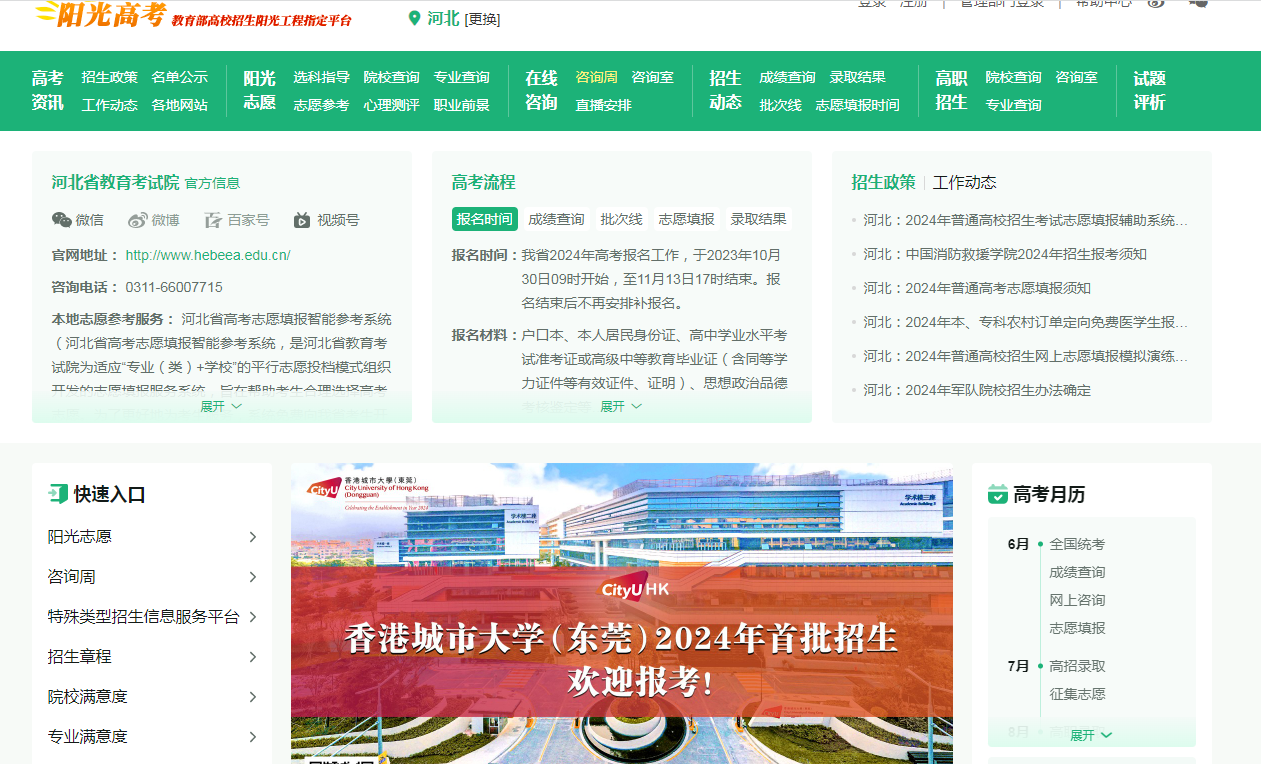Open news 河北：中国消防救援学院2024年招生报考须知

click(x=1005, y=254)
